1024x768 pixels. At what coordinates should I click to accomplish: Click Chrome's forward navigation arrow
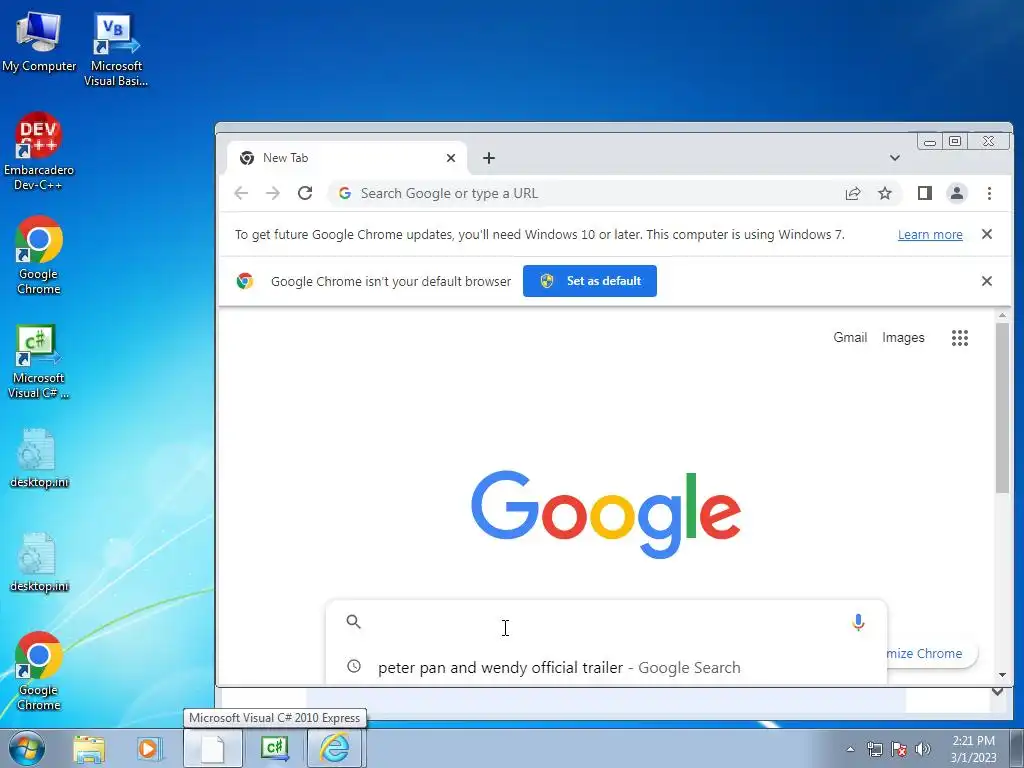tap(273, 193)
